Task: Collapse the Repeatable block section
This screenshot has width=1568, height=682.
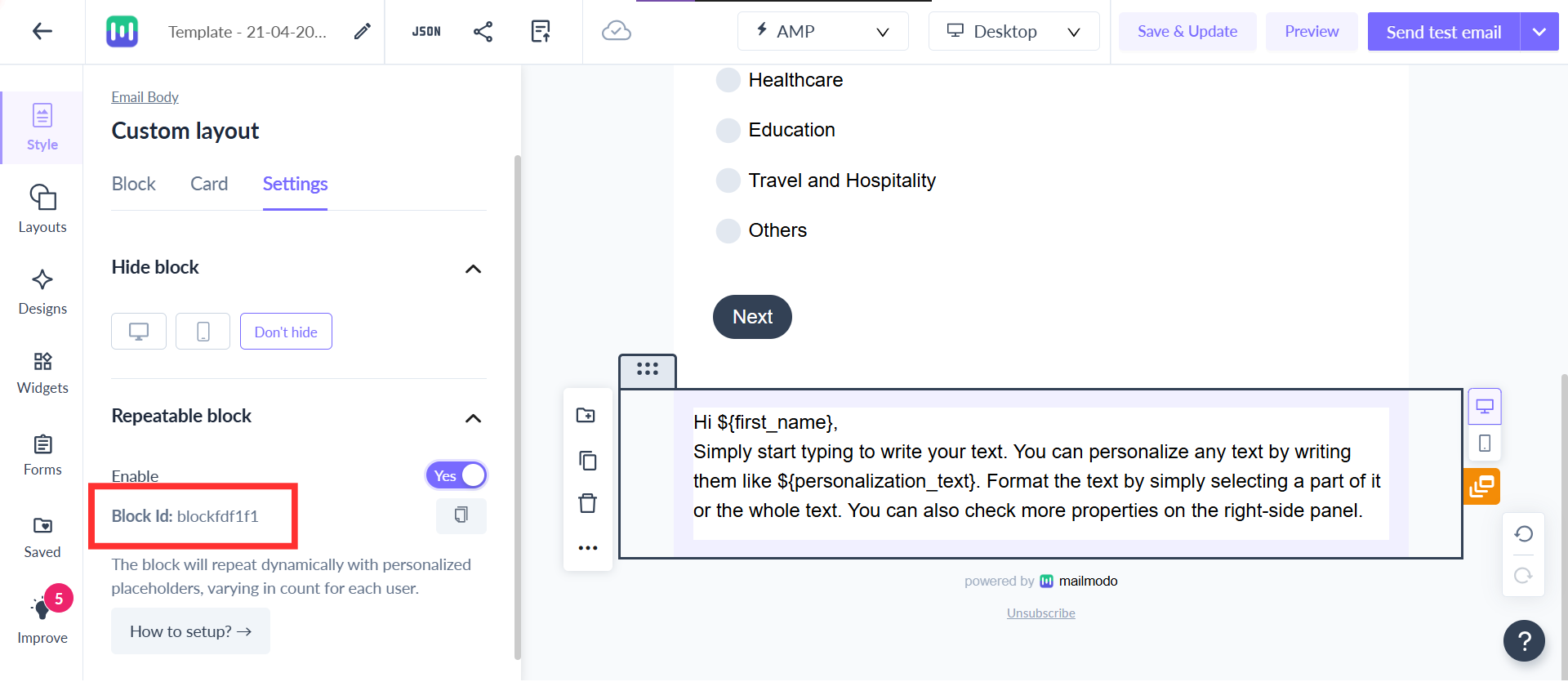Action: [x=473, y=418]
